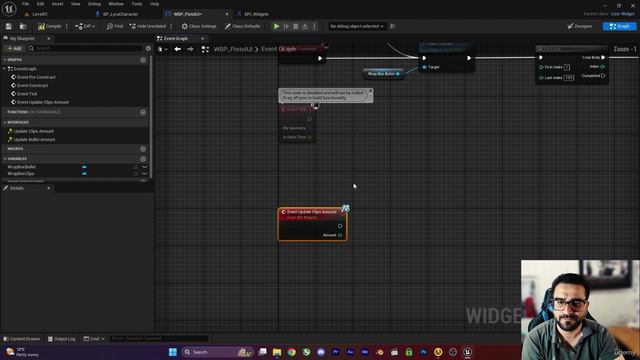Open the debug object selector dropdown
Viewport: 640px width, 360px height.
357,26
